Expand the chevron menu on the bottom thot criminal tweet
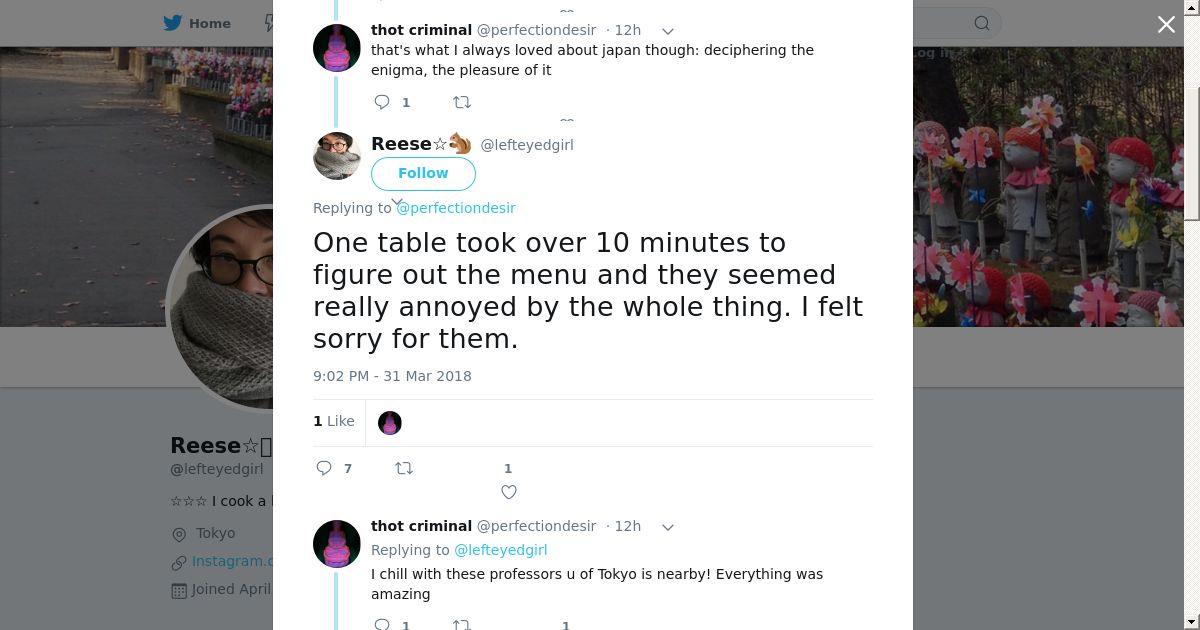 (x=668, y=527)
